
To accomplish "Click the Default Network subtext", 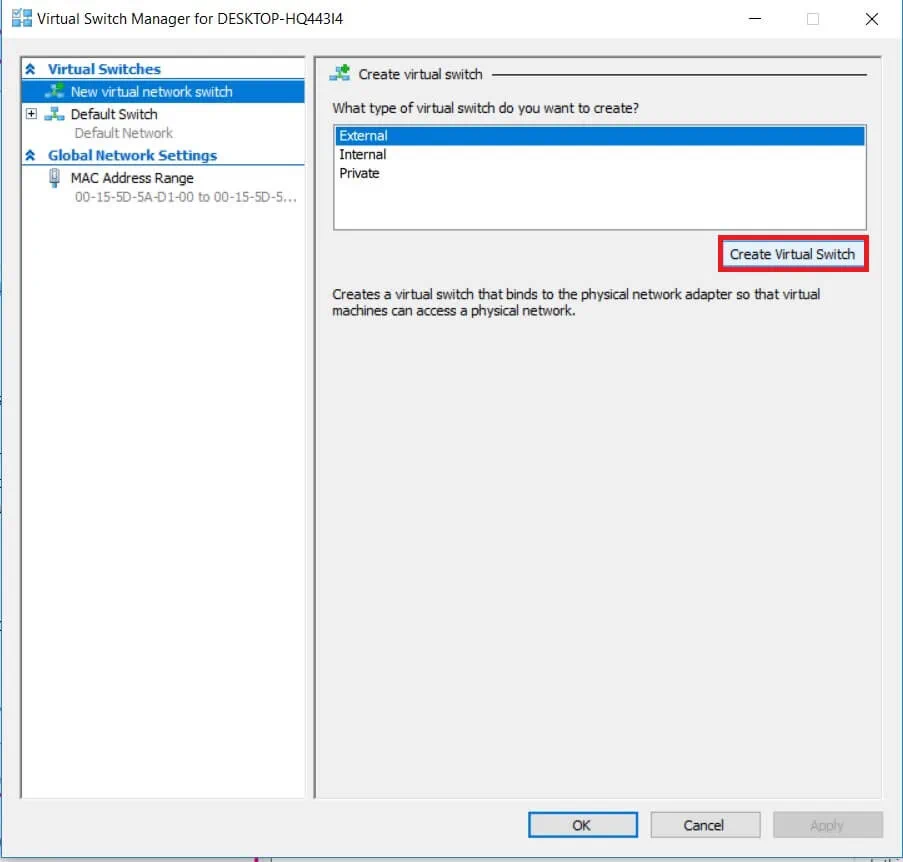I will click(123, 133).
